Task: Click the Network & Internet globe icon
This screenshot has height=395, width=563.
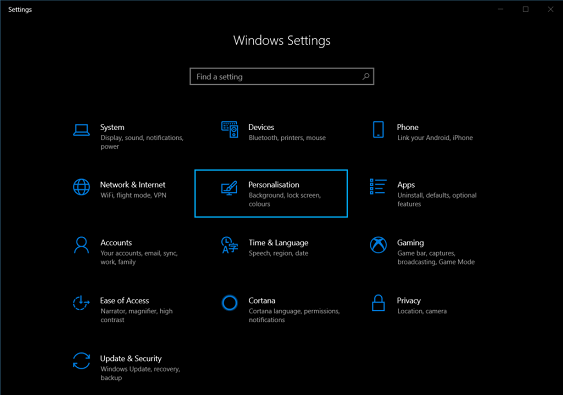Action: pos(82,187)
